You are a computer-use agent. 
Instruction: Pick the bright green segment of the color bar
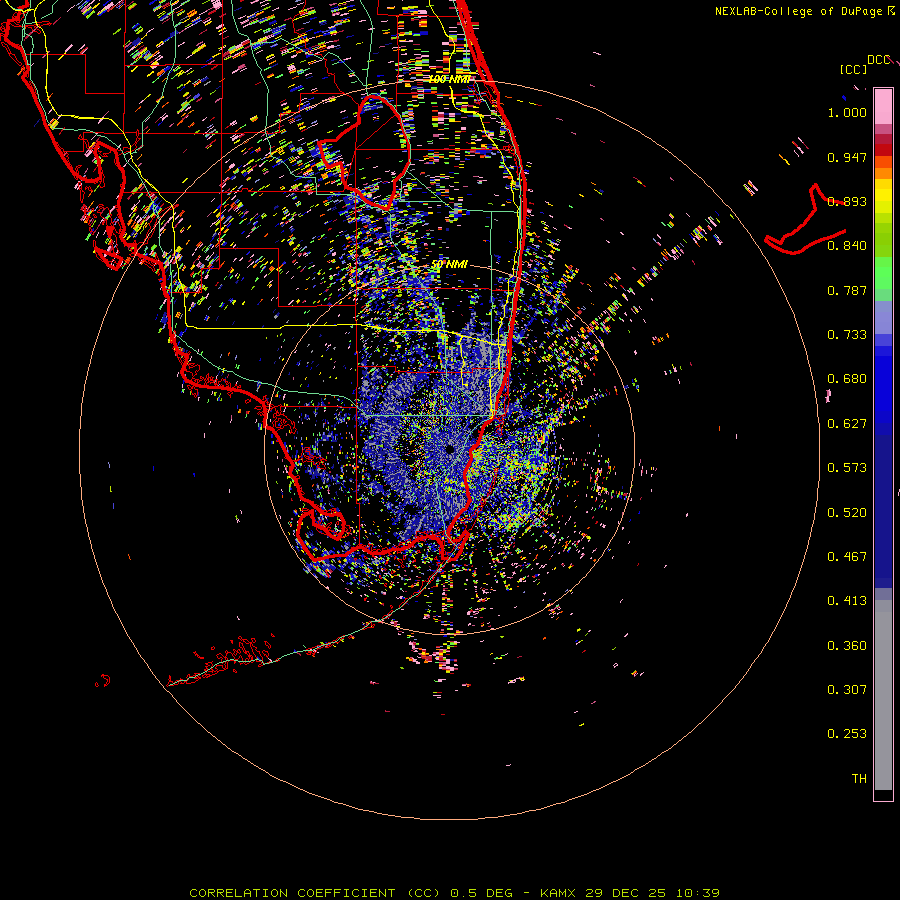click(x=883, y=273)
